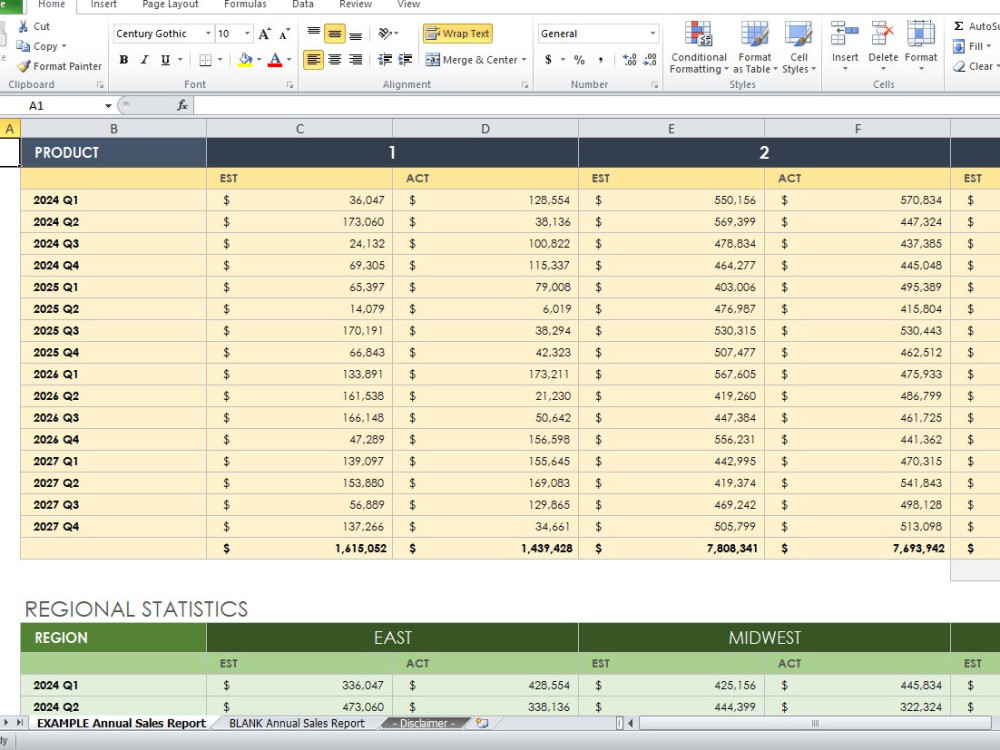
Task: Switch to the Formulas ribbon tab
Action: click(x=246, y=4)
